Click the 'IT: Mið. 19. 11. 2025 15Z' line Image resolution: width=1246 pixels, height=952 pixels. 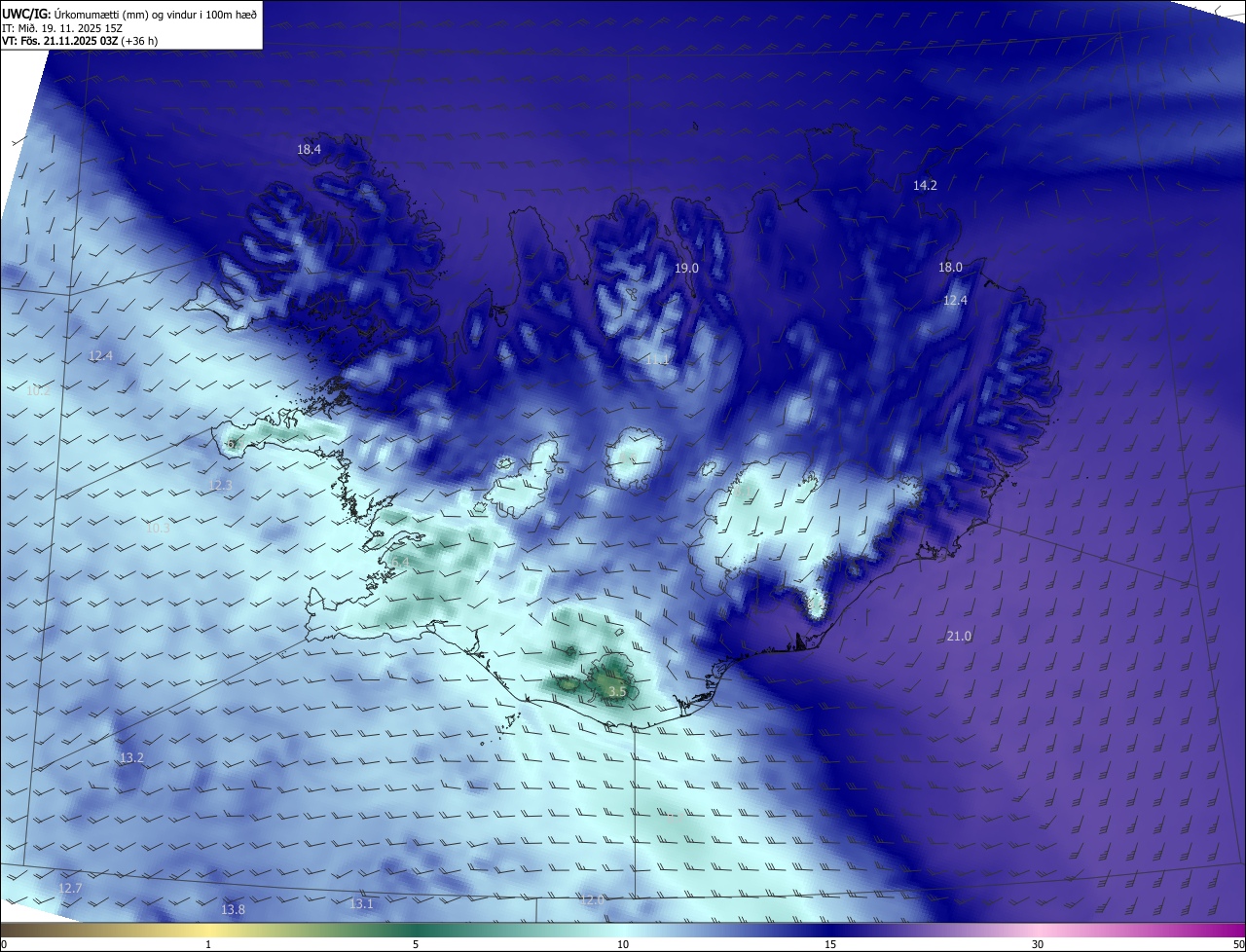pyautogui.click(x=61, y=28)
